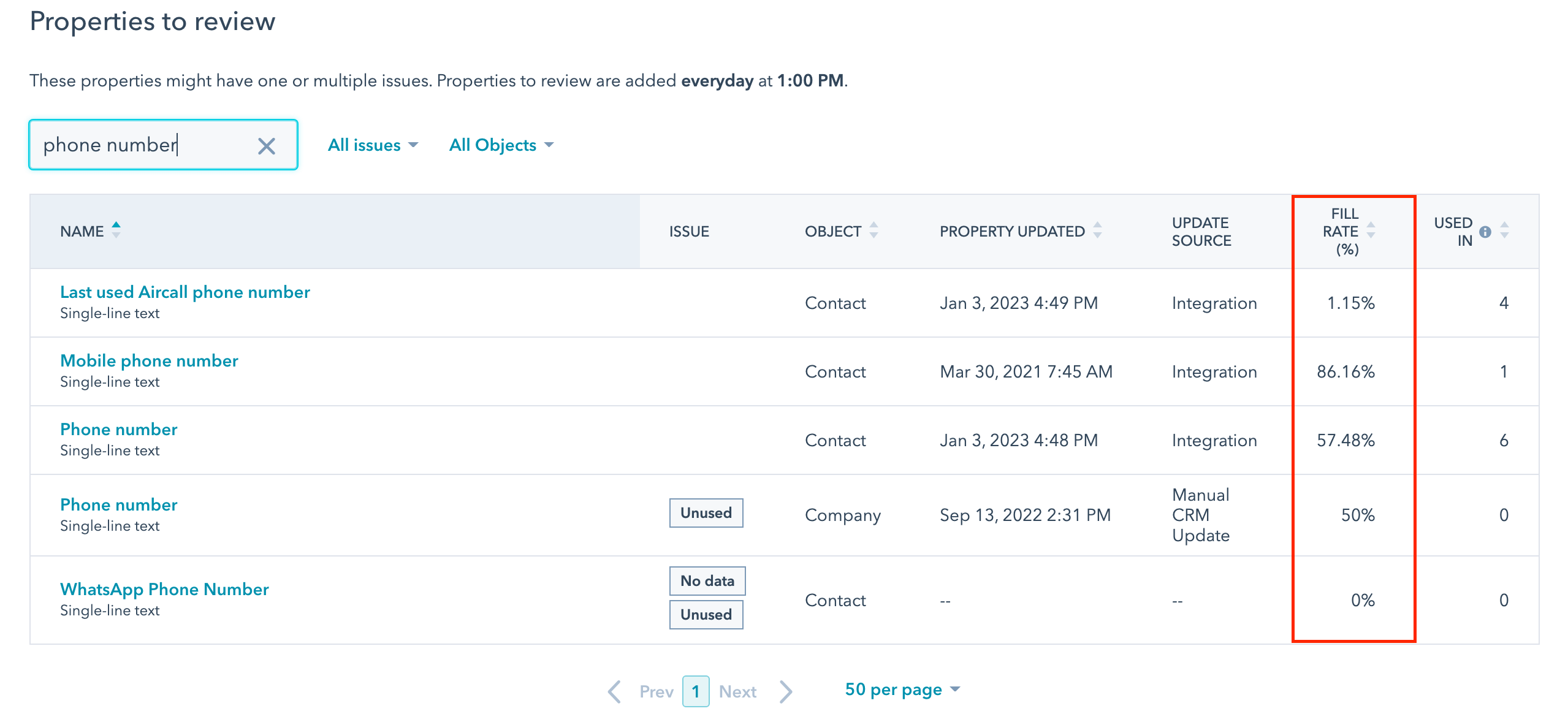Open the Phone number contact property
This screenshot has width=1568, height=722.
118,429
